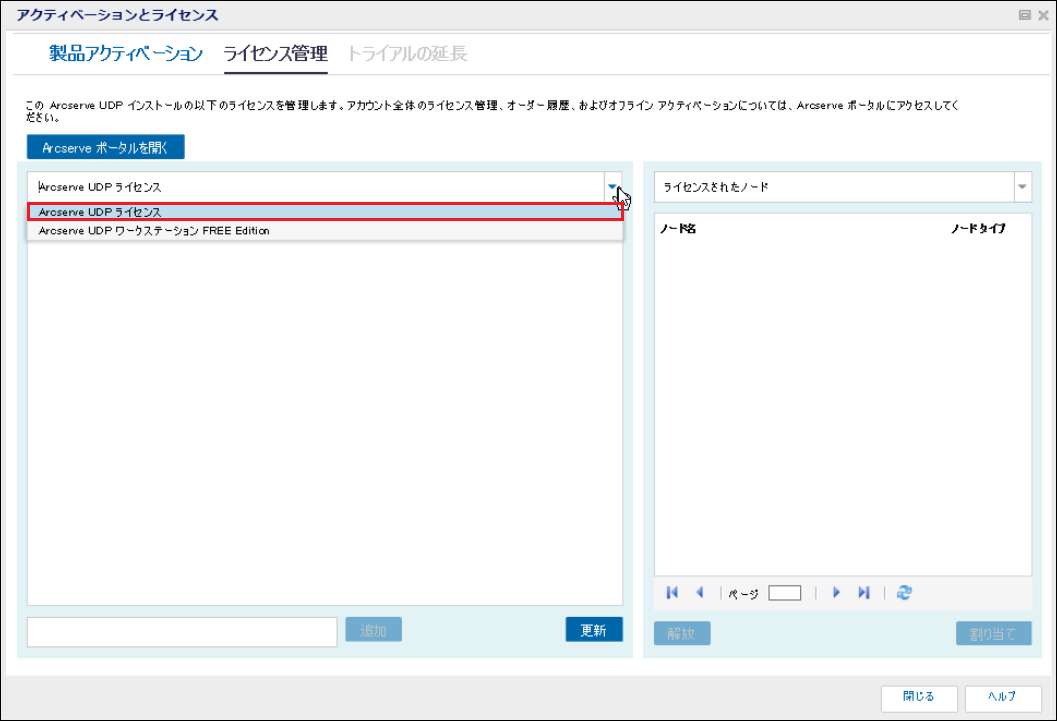Open the ライセンス管理 tab
Viewport: 1057px width, 721px height.
(275, 53)
